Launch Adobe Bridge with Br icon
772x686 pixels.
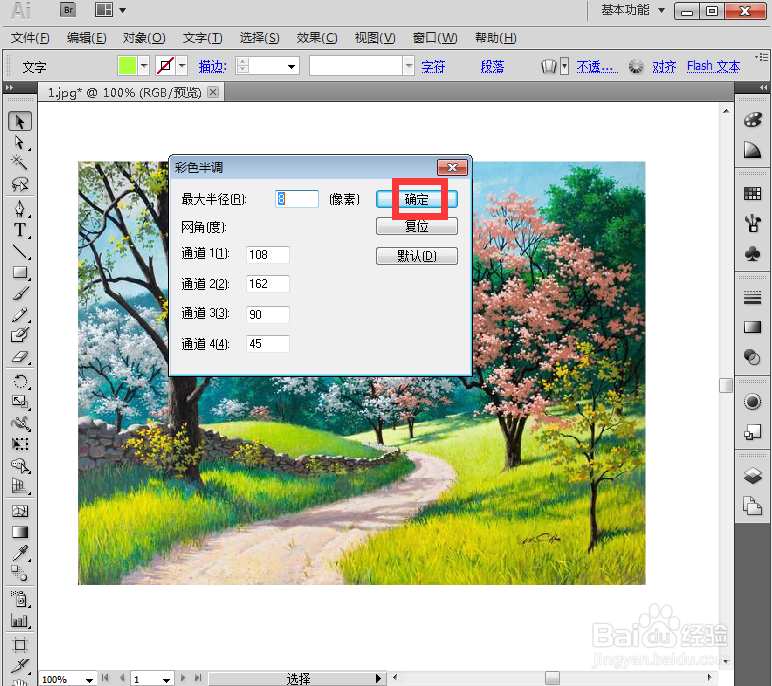point(68,10)
